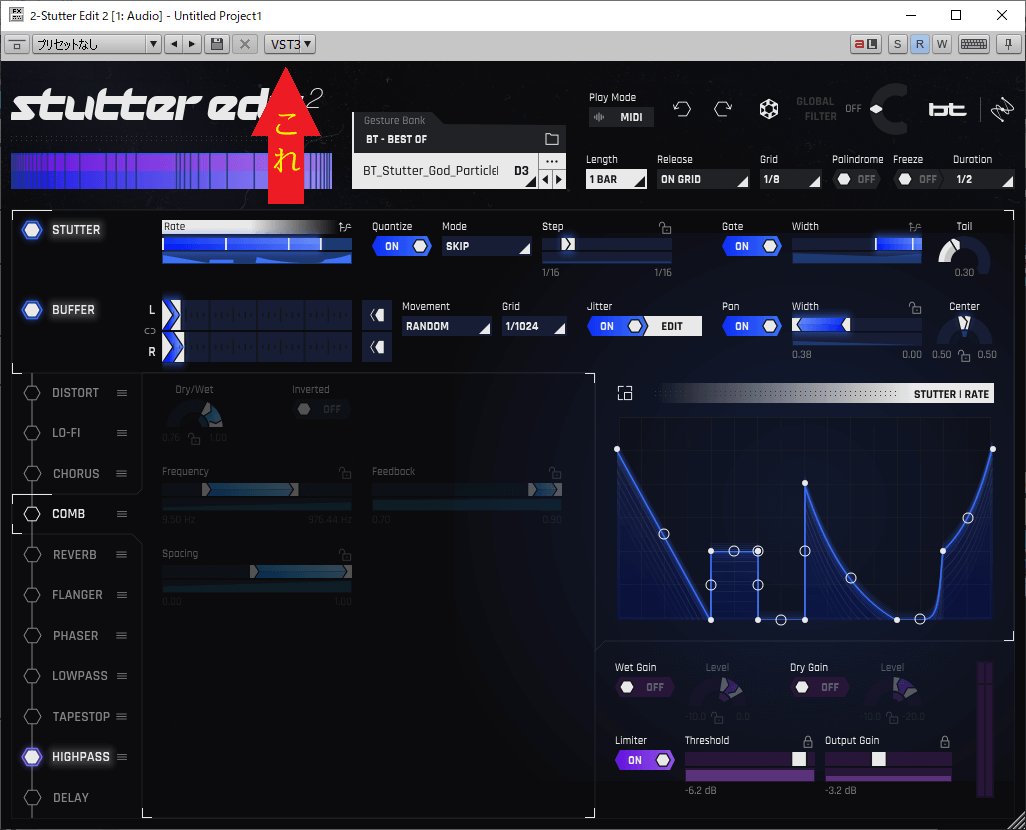
Task: Select the DELAY effect module
Action: (71, 797)
